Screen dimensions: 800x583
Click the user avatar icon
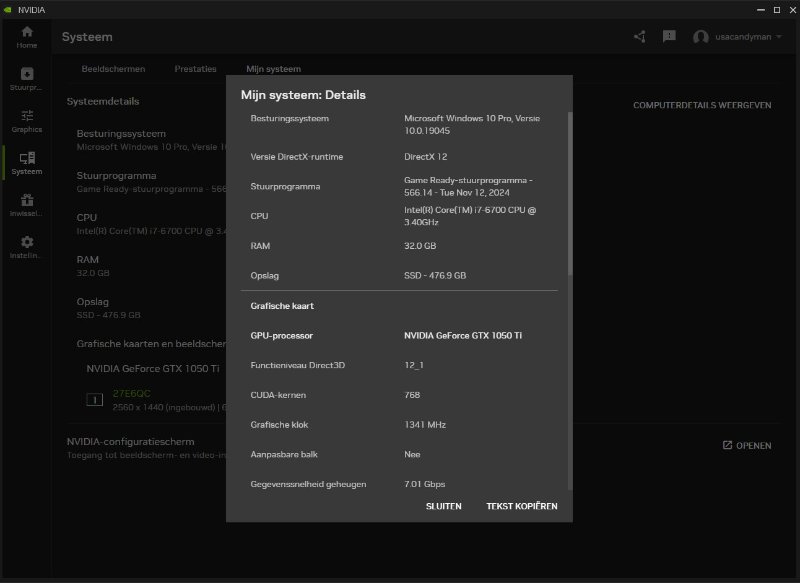point(700,37)
